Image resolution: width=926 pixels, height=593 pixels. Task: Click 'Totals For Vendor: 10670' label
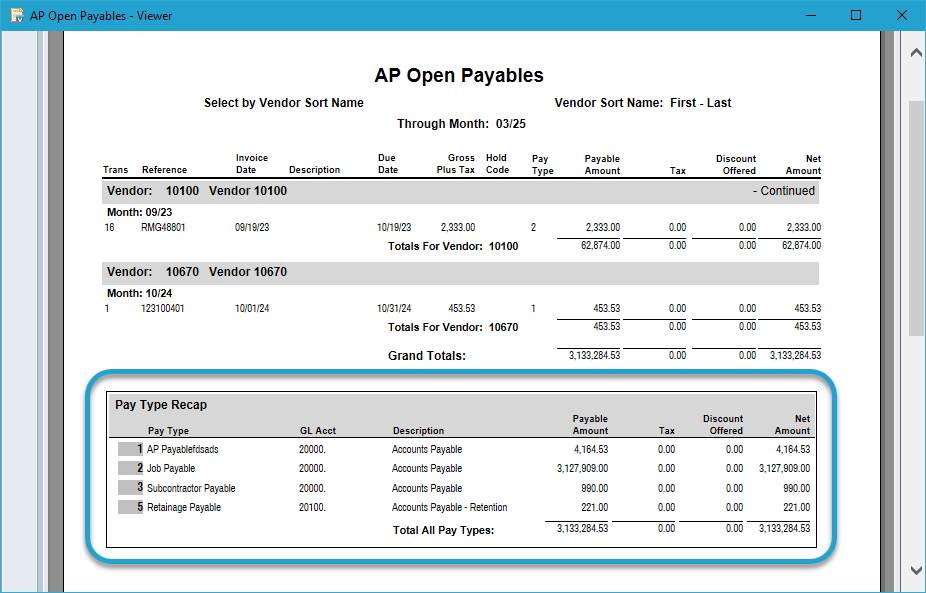[x=453, y=327]
